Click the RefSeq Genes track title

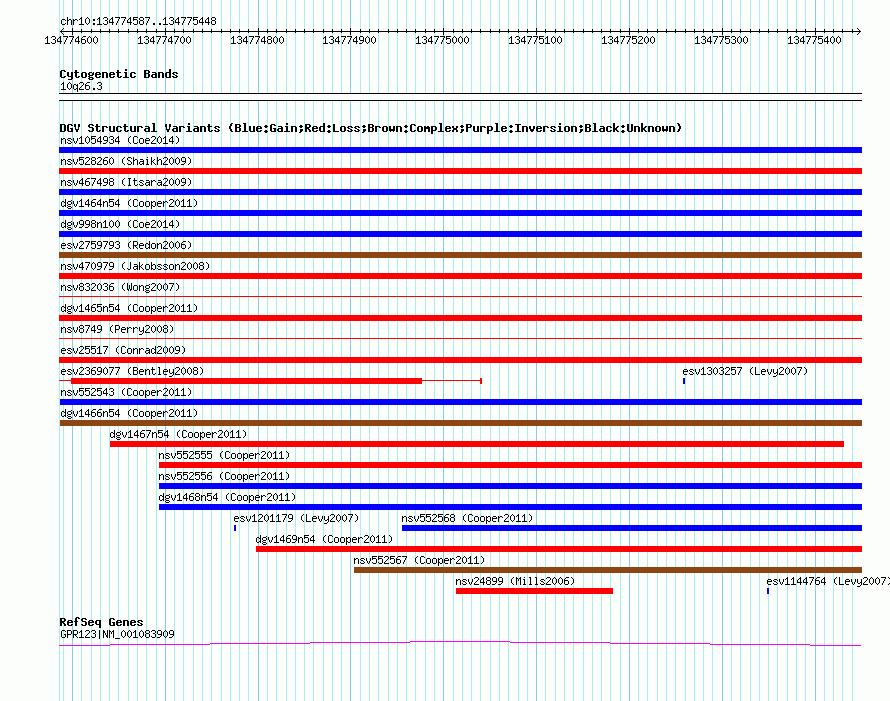point(101,622)
